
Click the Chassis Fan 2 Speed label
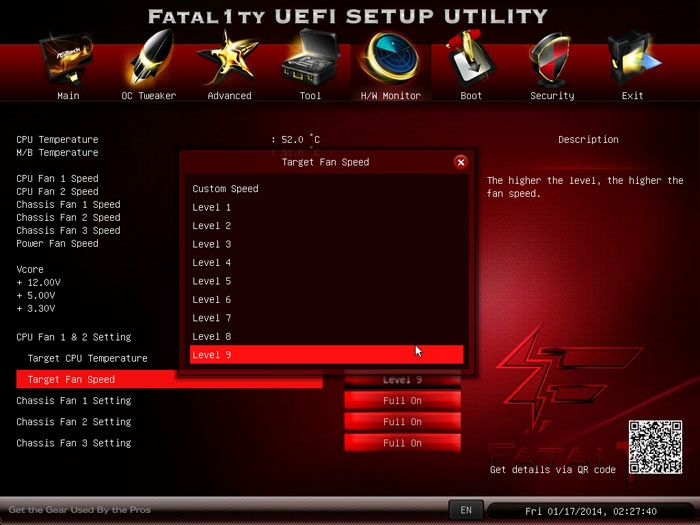tap(68, 217)
